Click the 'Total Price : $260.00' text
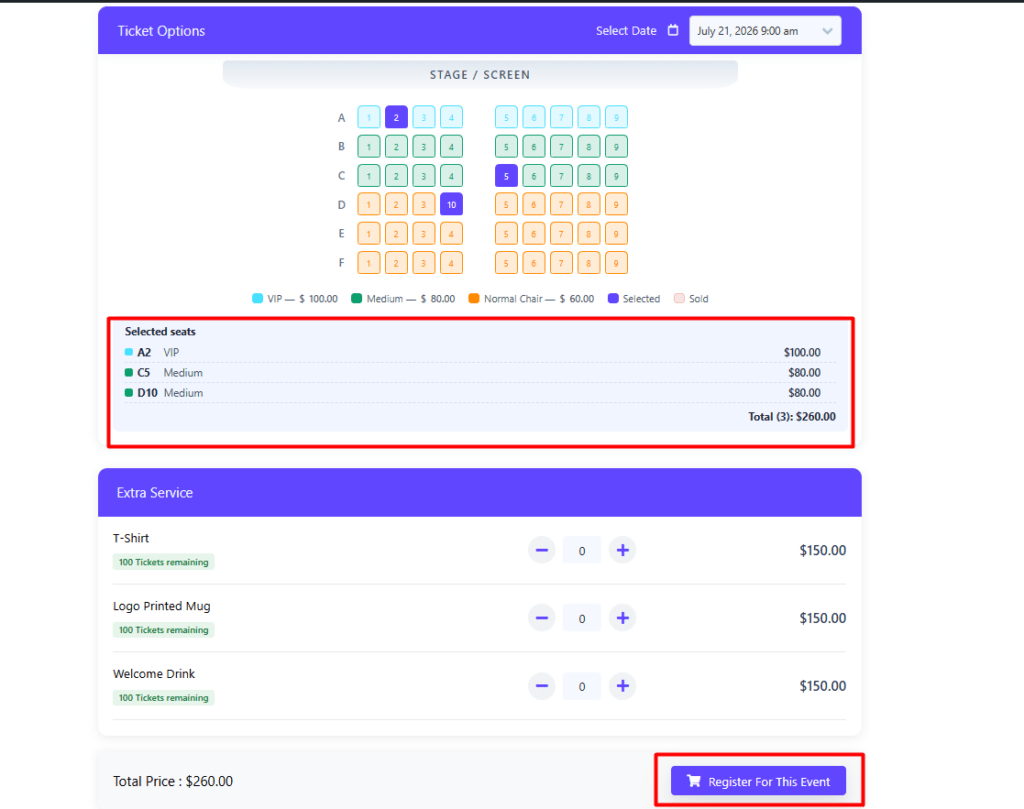Viewport: 1024px width, 809px height. click(x=173, y=781)
